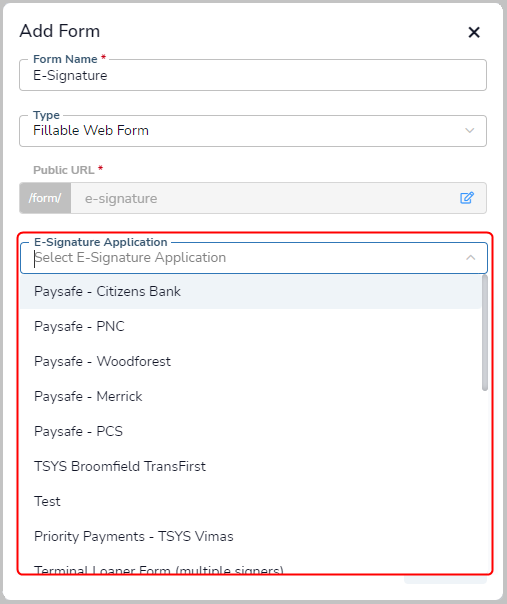Click the Form Name input field
This screenshot has height=604, width=507.
(x=253, y=75)
